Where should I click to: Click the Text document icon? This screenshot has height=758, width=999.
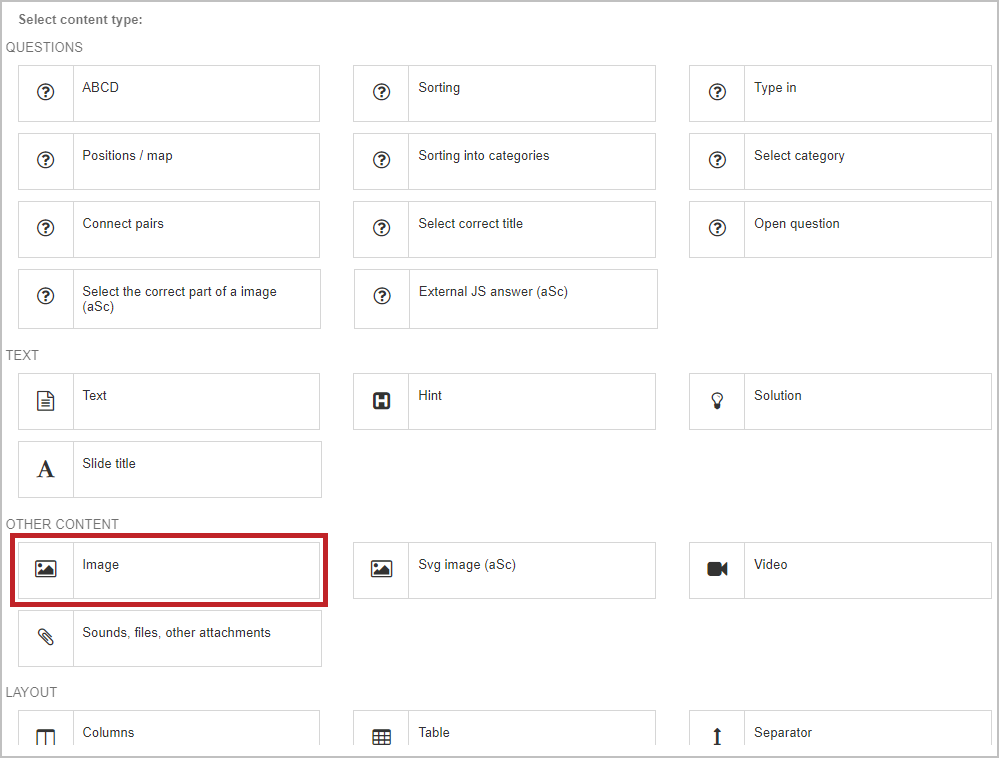coord(45,401)
